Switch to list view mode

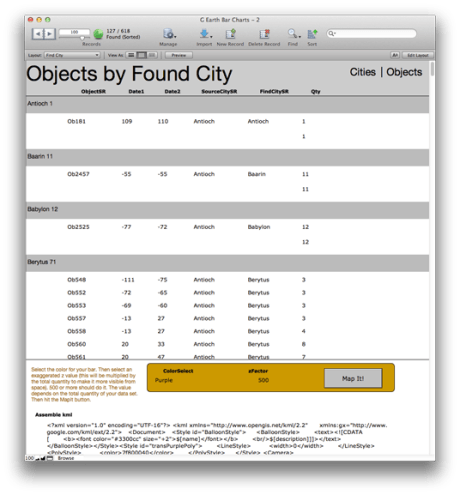pos(142,55)
